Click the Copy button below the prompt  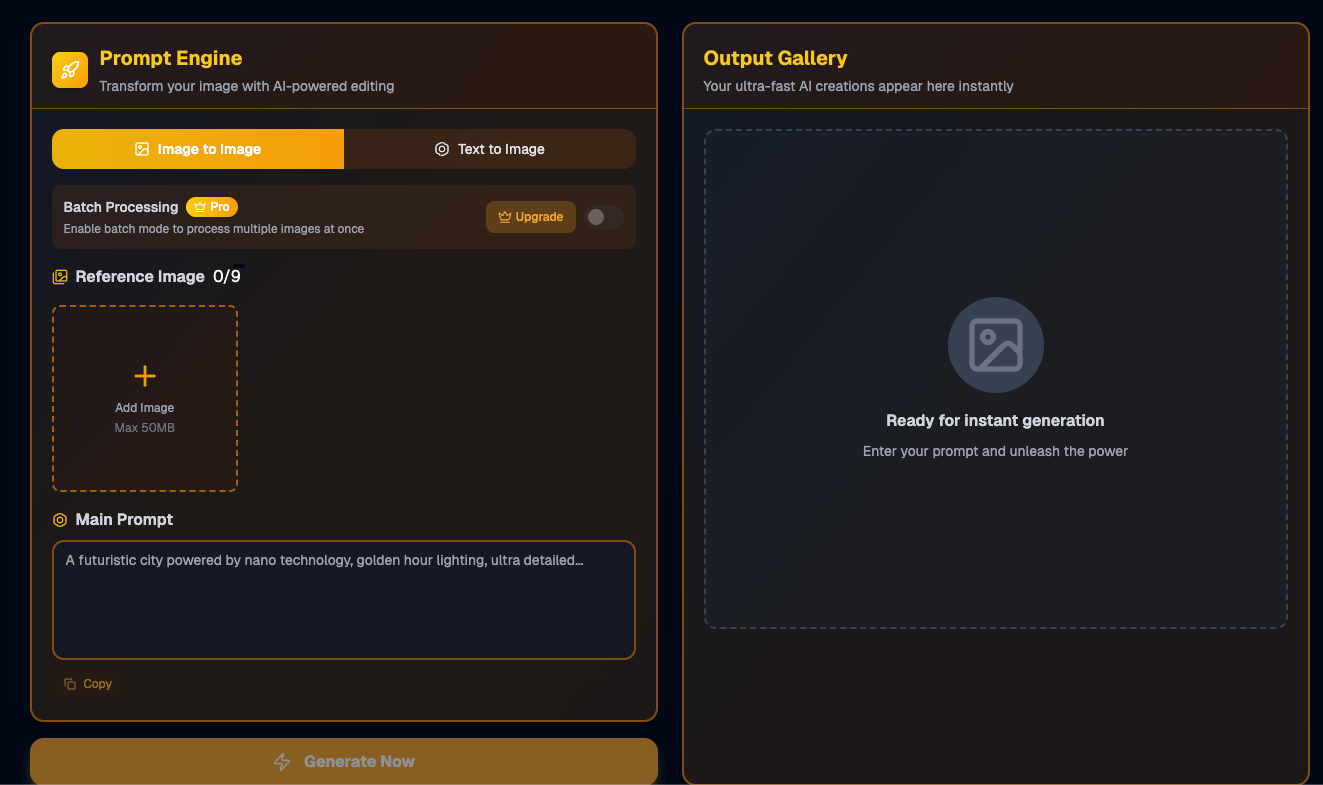tap(88, 684)
